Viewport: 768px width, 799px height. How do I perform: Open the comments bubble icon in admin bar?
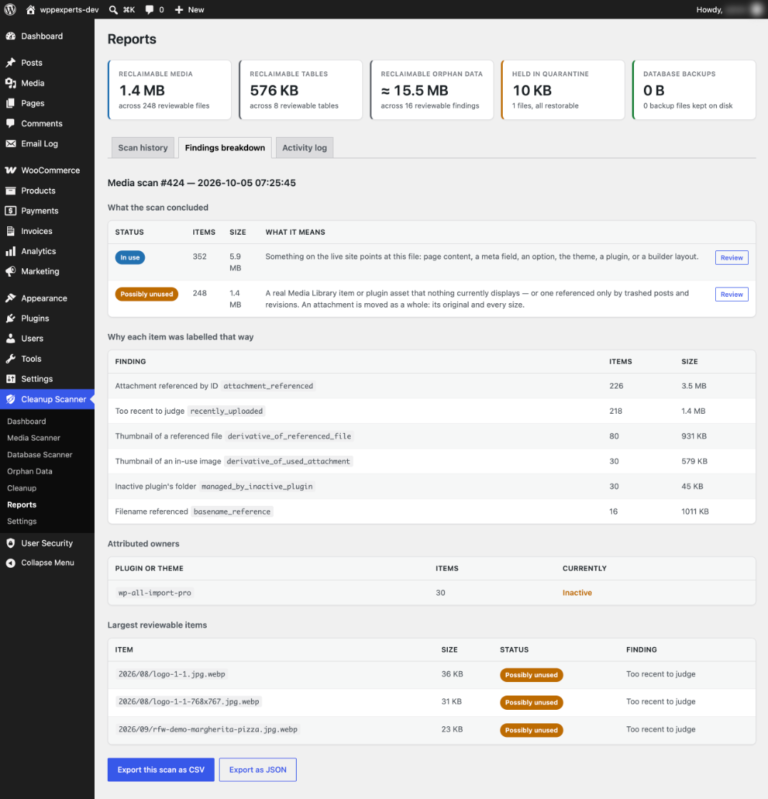point(149,10)
